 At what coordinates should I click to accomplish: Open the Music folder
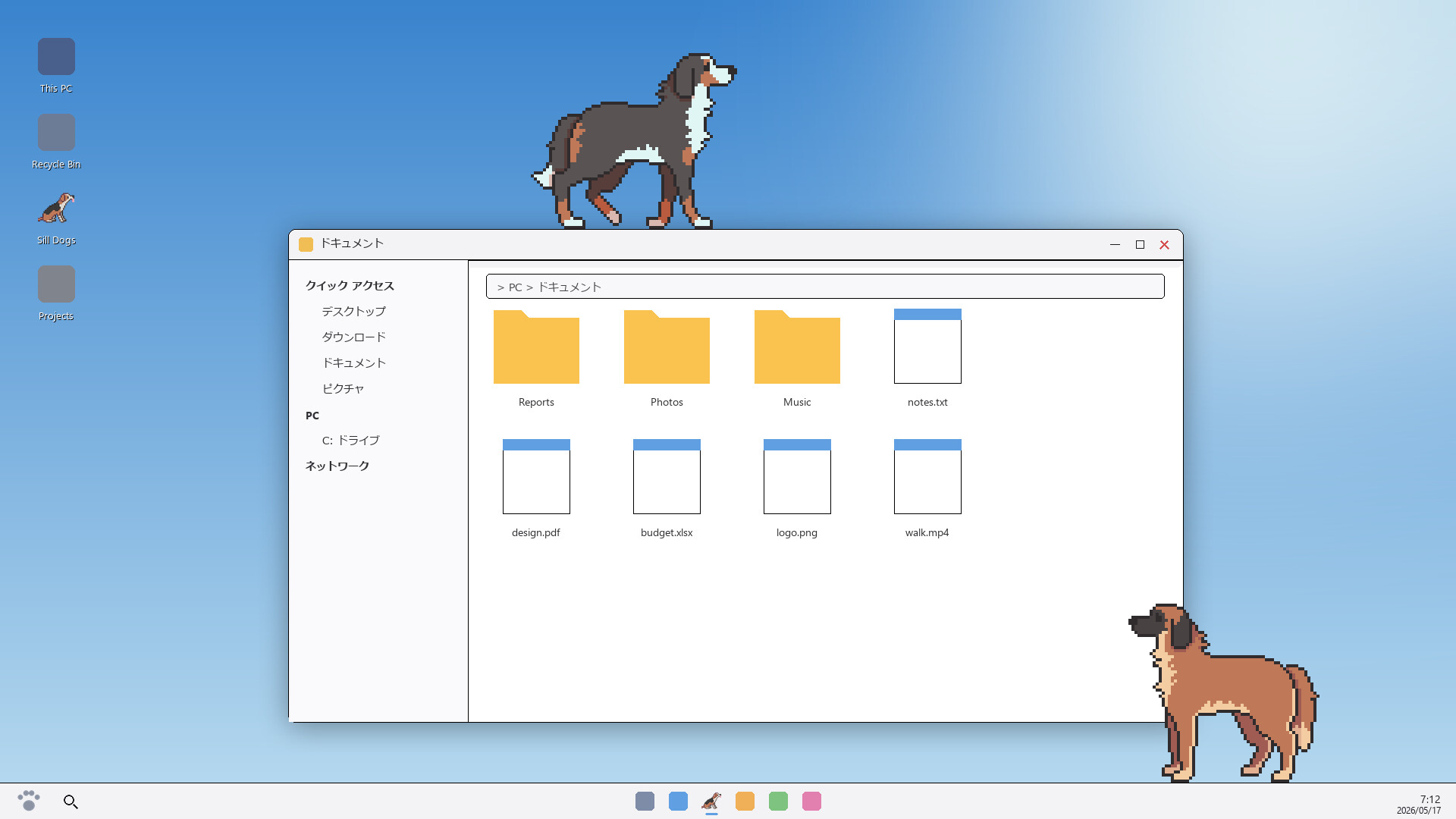(x=797, y=347)
